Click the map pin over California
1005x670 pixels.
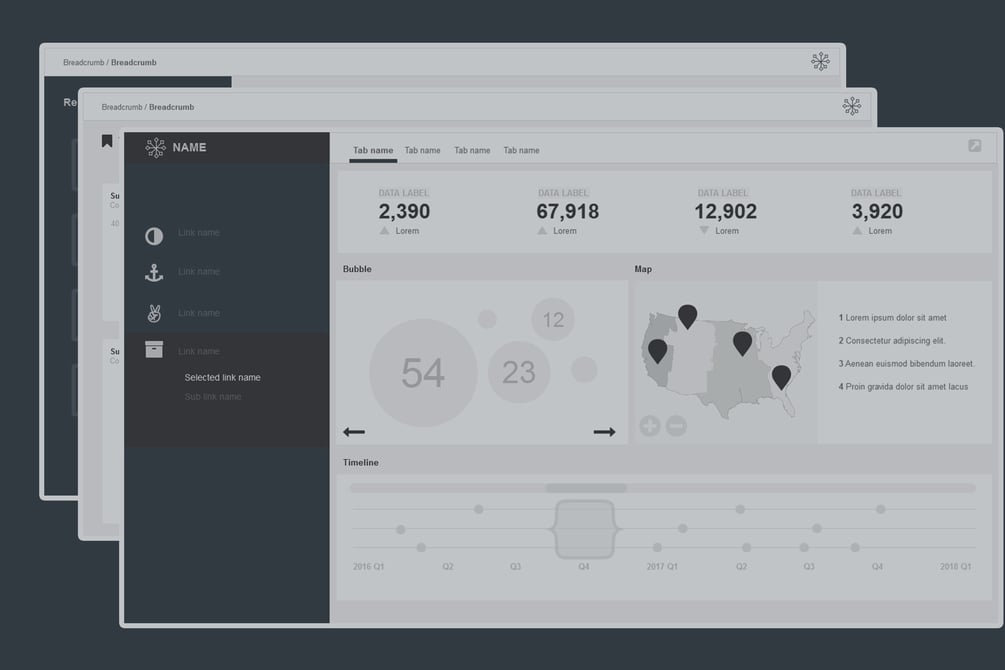[658, 351]
